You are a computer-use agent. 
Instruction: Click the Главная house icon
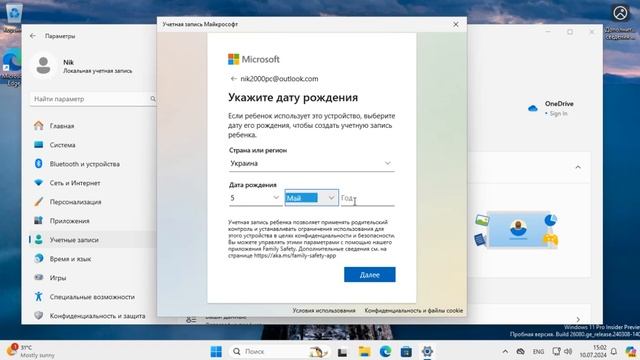click(x=39, y=125)
